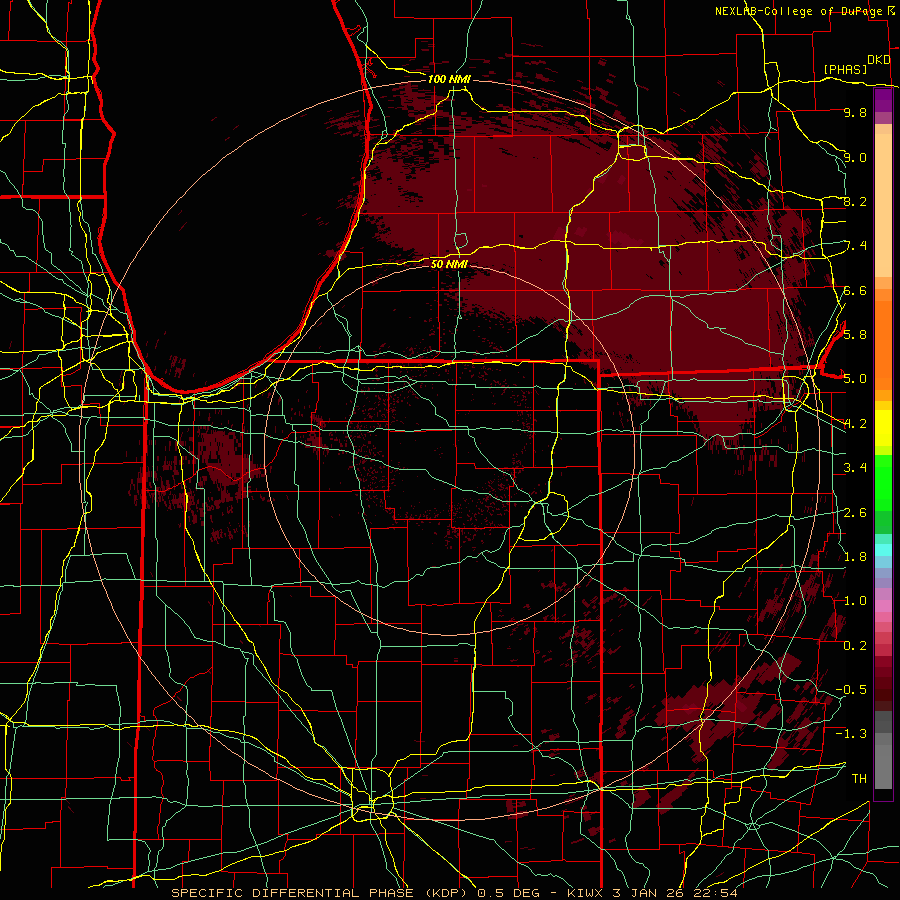Click the 9.0 value on the color scale
Viewport: 900px width, 900px height.
pos(855,157)
